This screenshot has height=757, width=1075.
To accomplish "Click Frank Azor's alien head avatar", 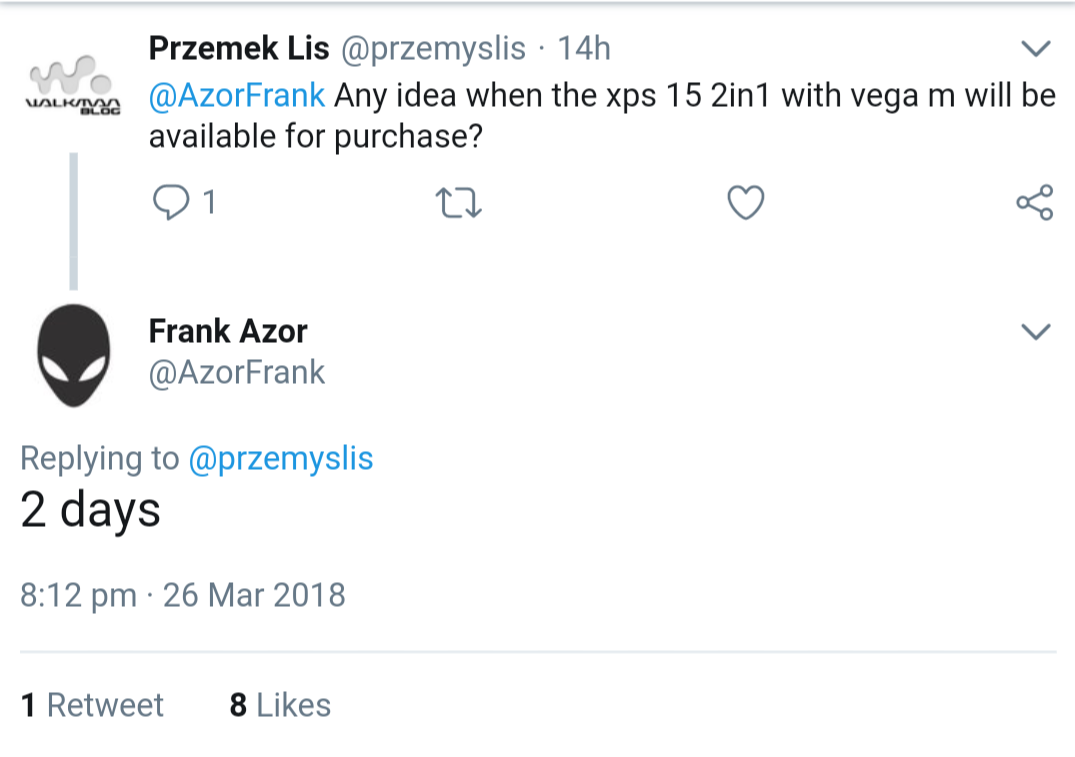I will (74, 355).
